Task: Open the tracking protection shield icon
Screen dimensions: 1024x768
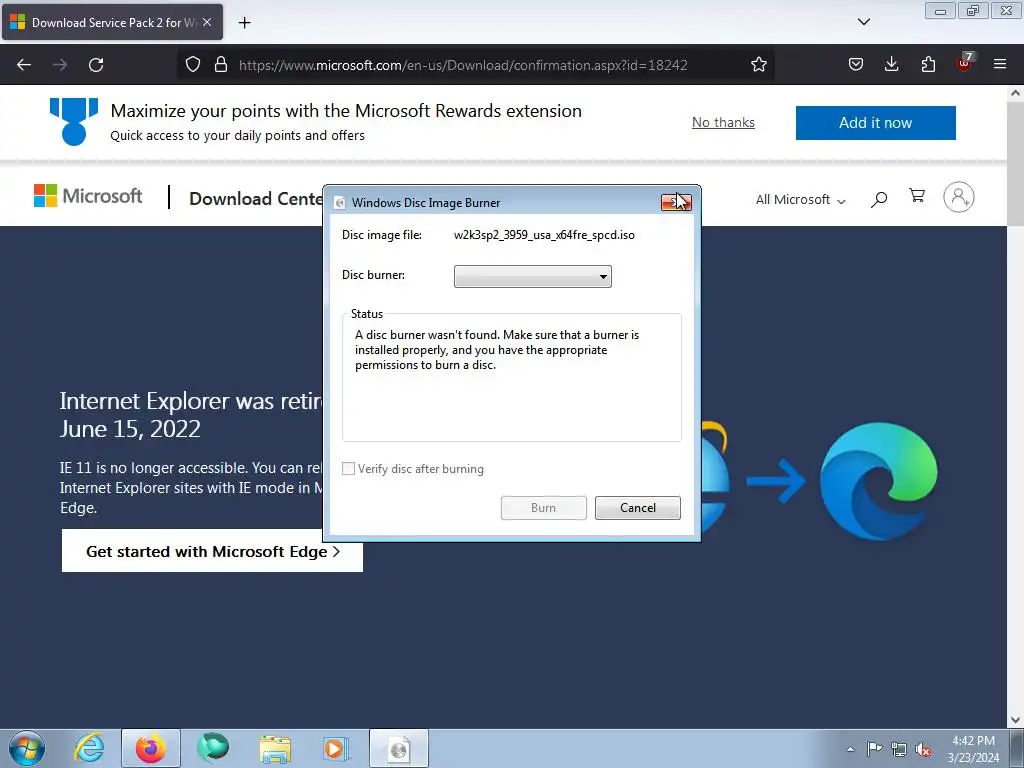Action: [x=193, y=65]
